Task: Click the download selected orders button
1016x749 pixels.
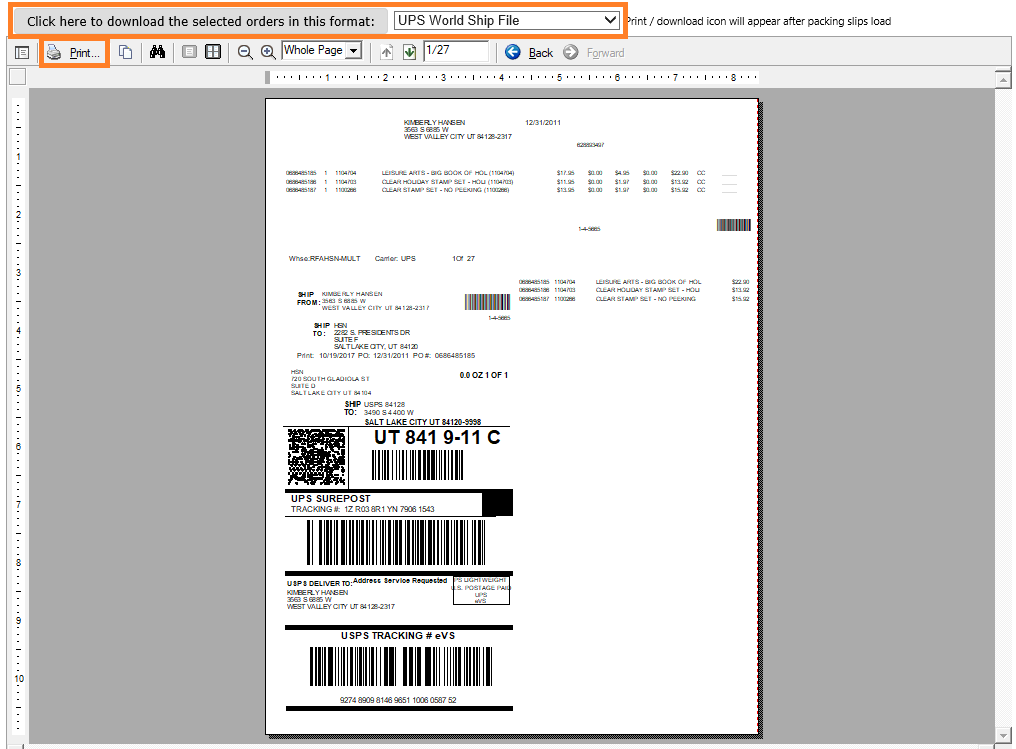Action: pos(200,21)
